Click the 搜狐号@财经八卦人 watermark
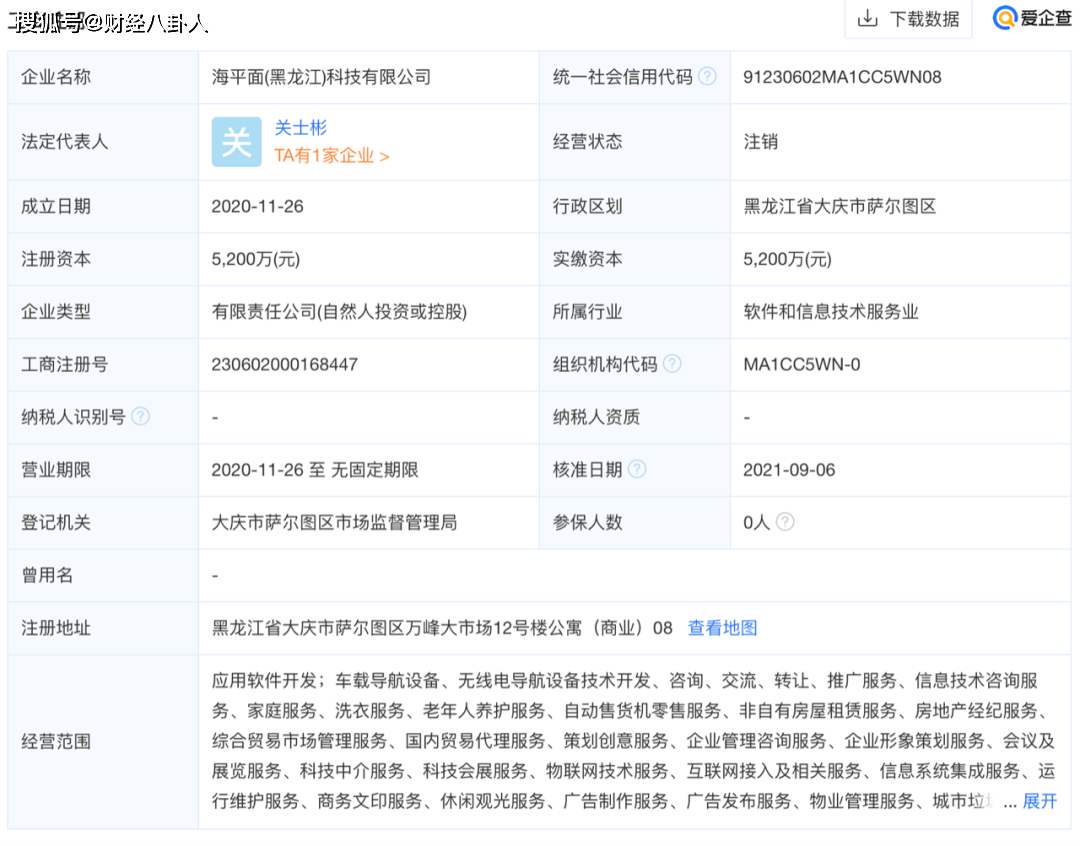 108,22
